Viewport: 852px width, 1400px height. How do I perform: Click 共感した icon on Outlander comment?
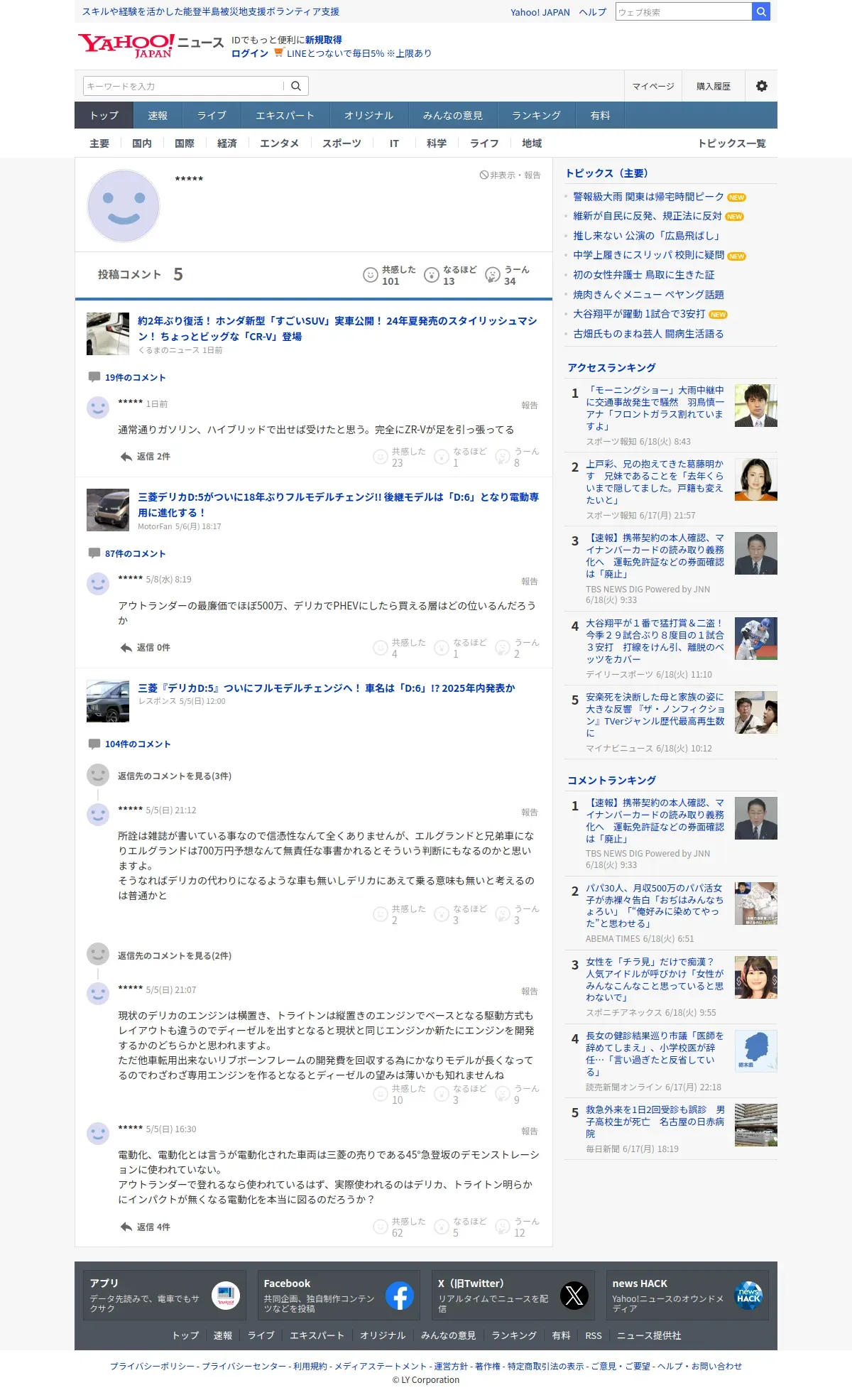coord(381,648)
